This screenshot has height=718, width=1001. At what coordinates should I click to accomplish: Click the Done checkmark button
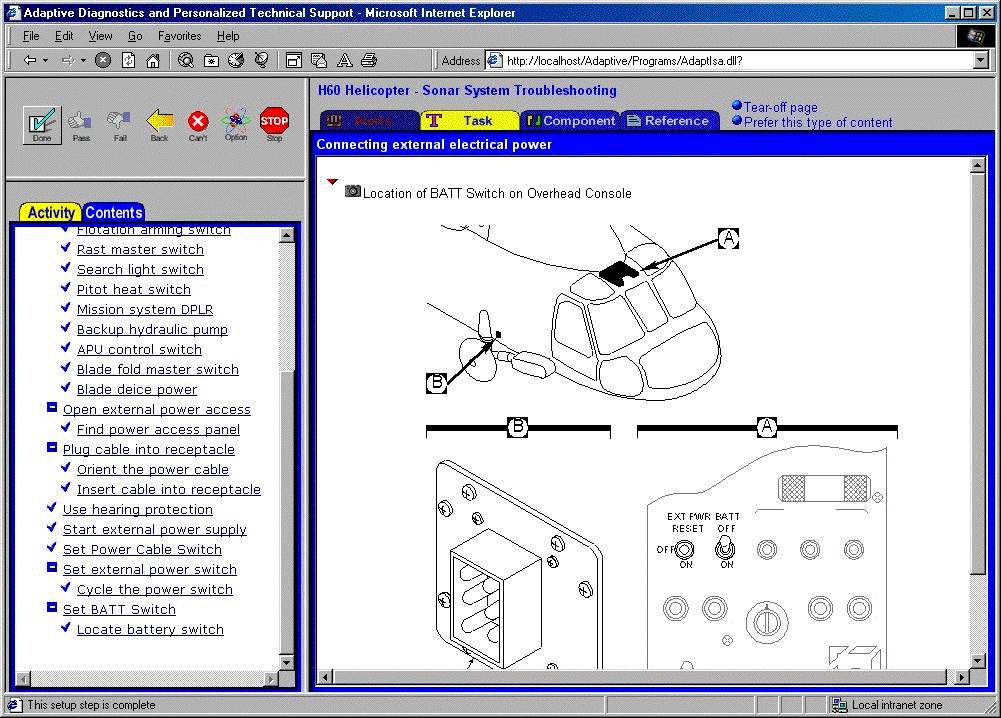coord(42,124)
